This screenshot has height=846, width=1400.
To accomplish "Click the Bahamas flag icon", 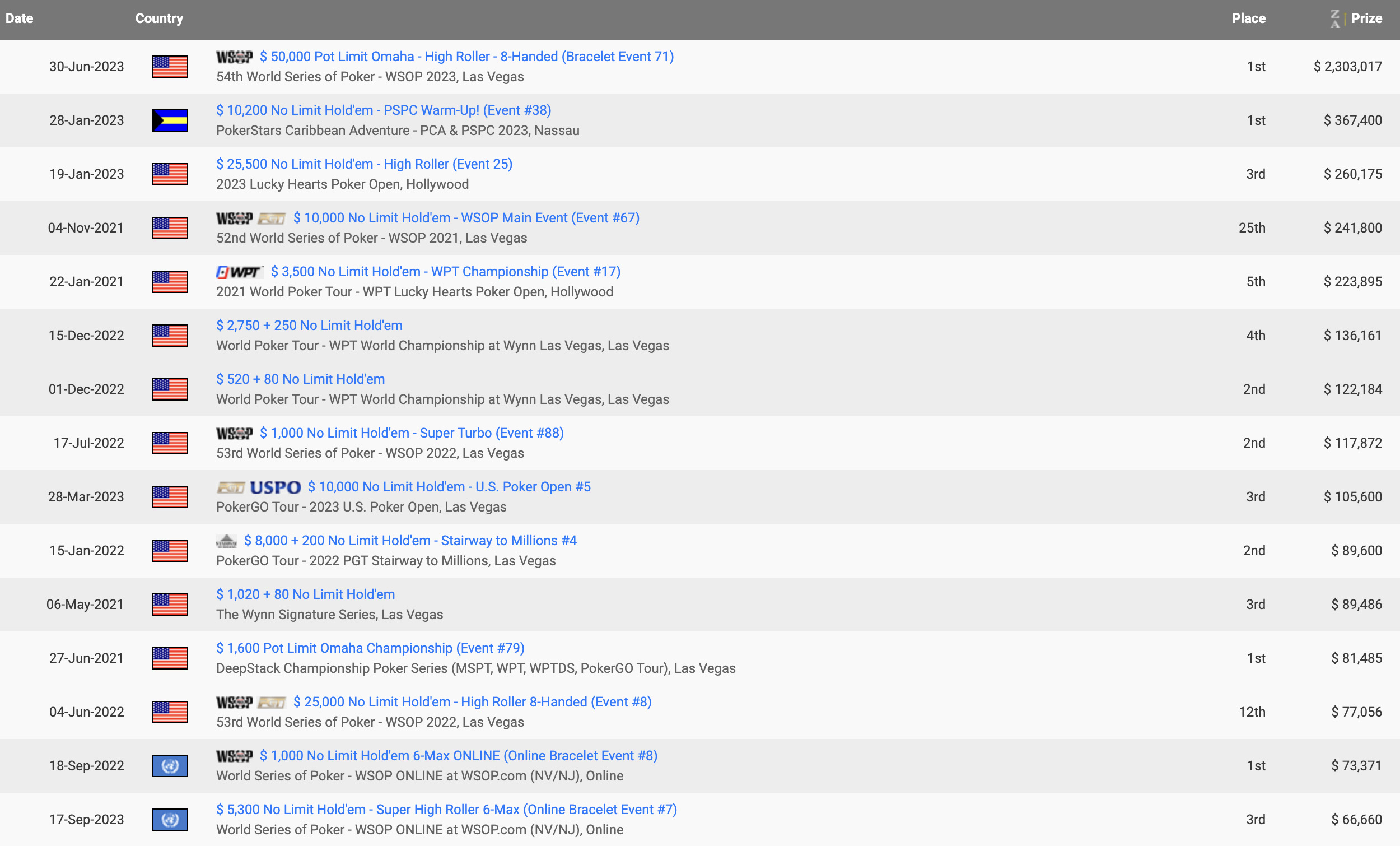I will (x=170, y=120).
